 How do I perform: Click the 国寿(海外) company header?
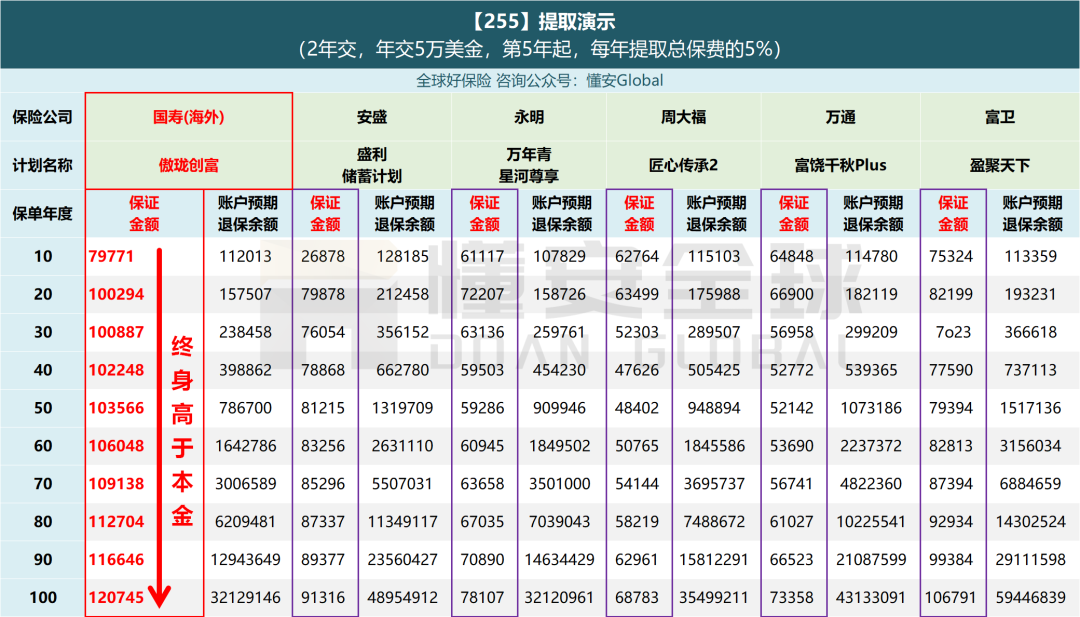189,117
